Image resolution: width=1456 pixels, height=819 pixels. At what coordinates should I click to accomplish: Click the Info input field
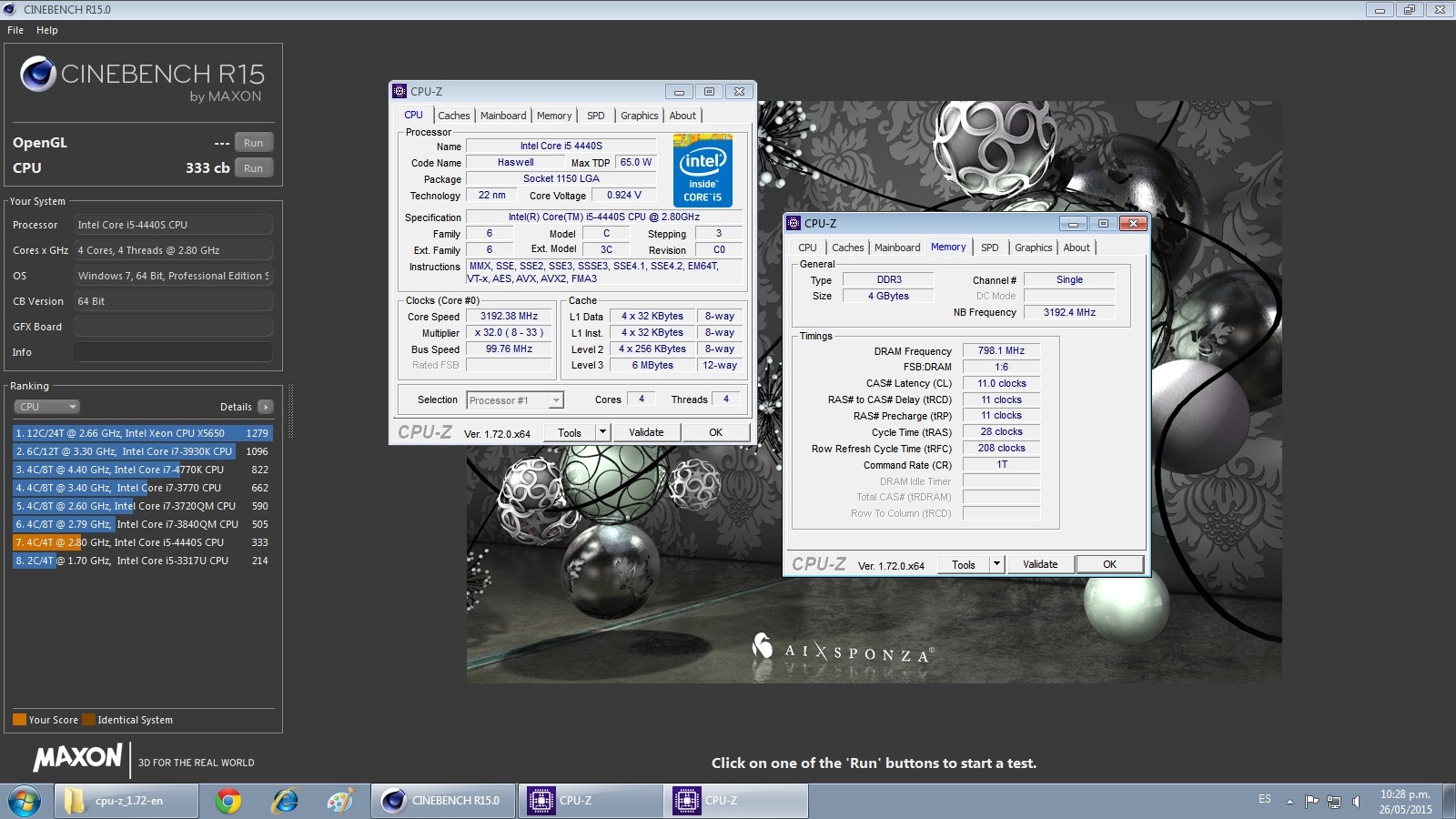pos(173,352)
